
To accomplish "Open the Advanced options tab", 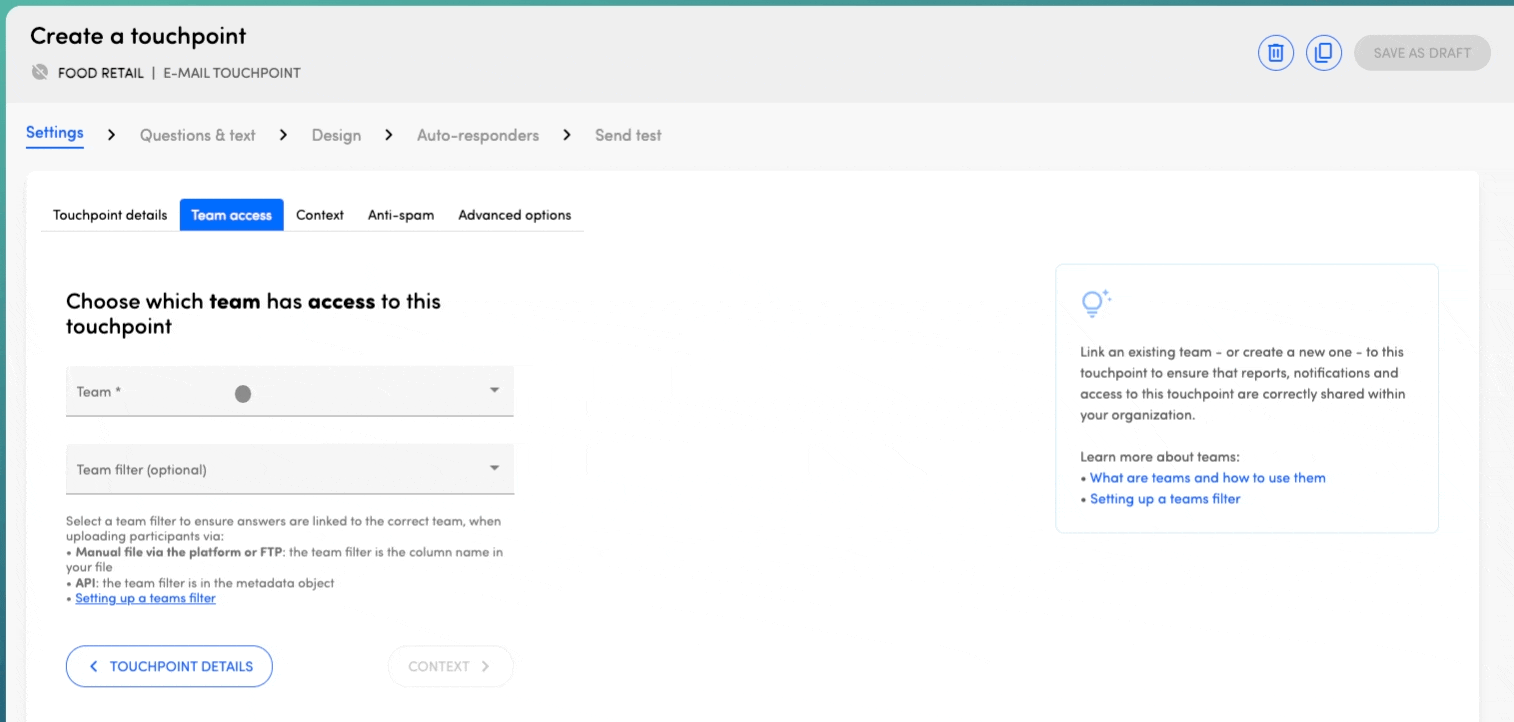I will [514, 215].
